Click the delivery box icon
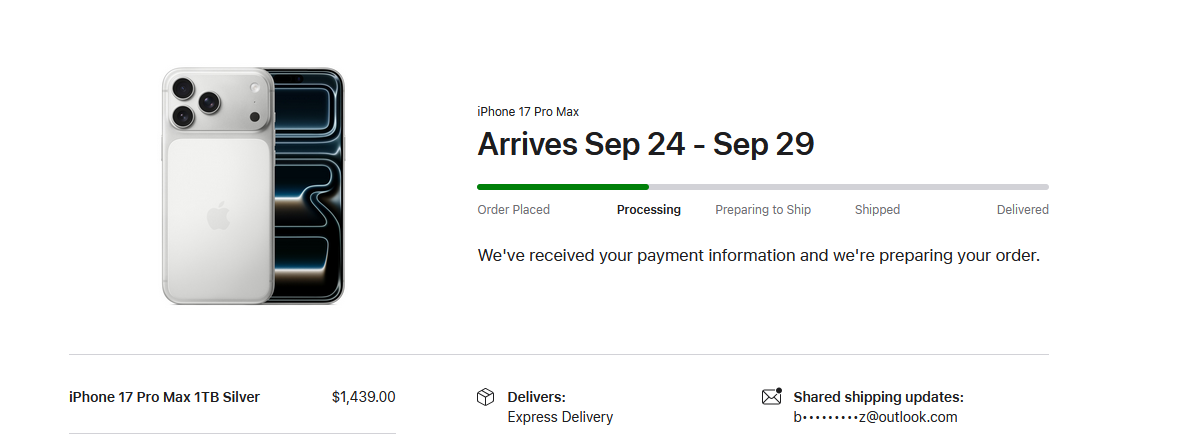Screen dimensions: 1196x438 coord(486,398)
